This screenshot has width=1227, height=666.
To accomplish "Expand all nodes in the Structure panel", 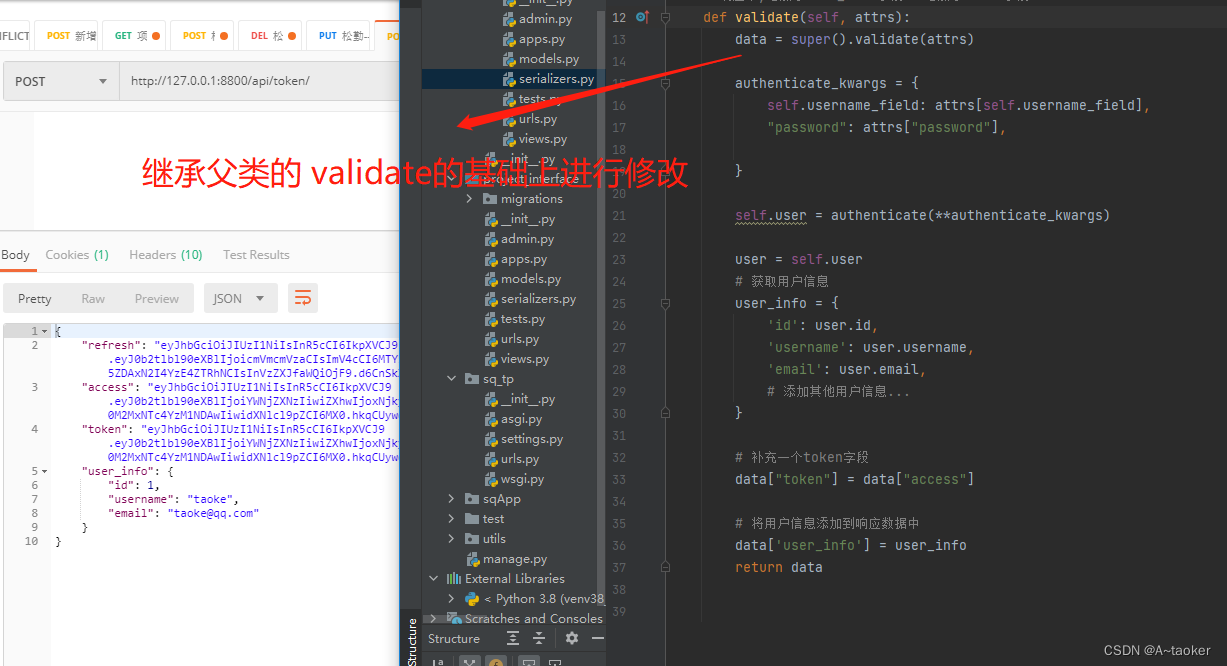I will click(x=513, y=638).
